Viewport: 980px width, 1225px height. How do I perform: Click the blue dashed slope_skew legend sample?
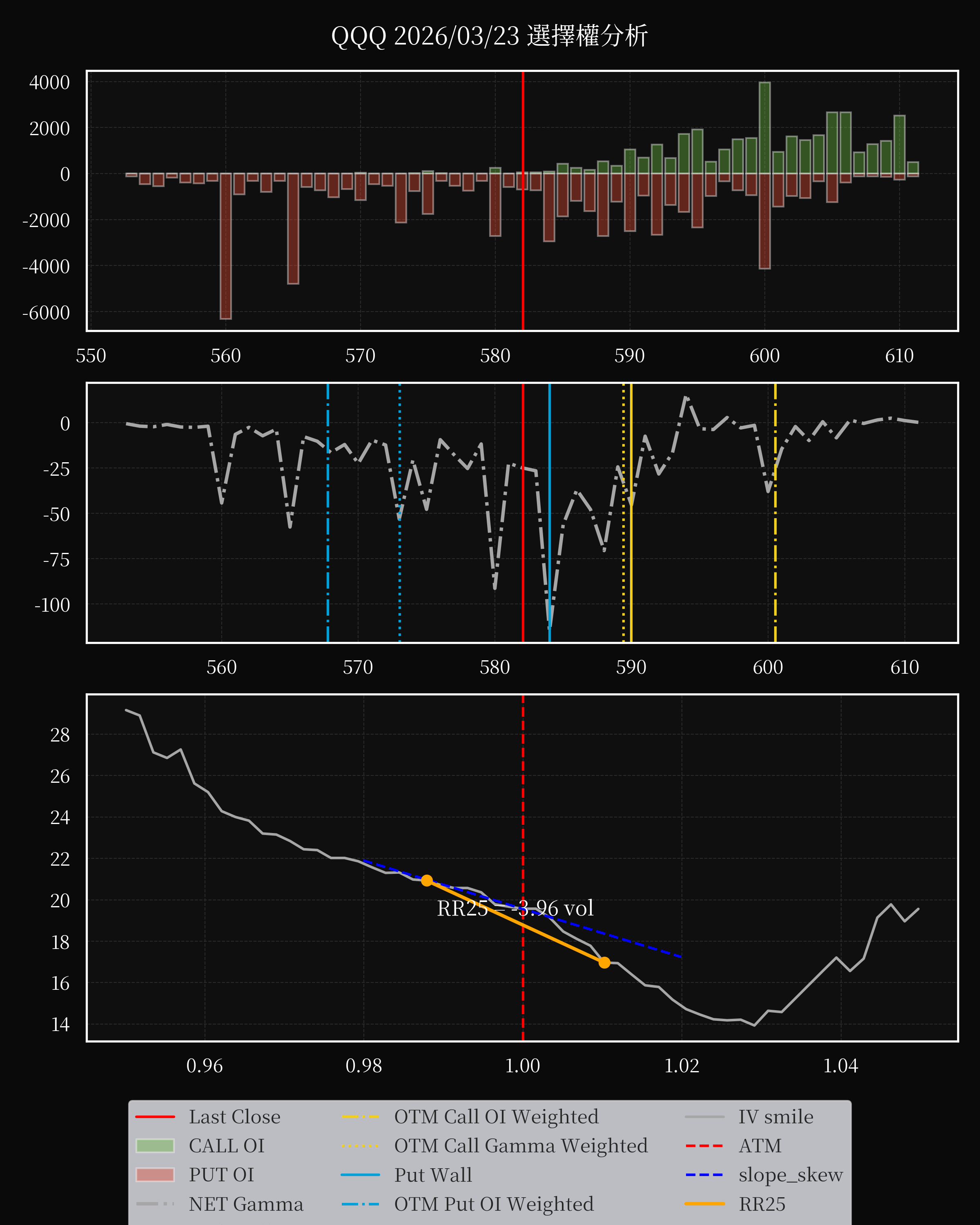coord(704,1175)
